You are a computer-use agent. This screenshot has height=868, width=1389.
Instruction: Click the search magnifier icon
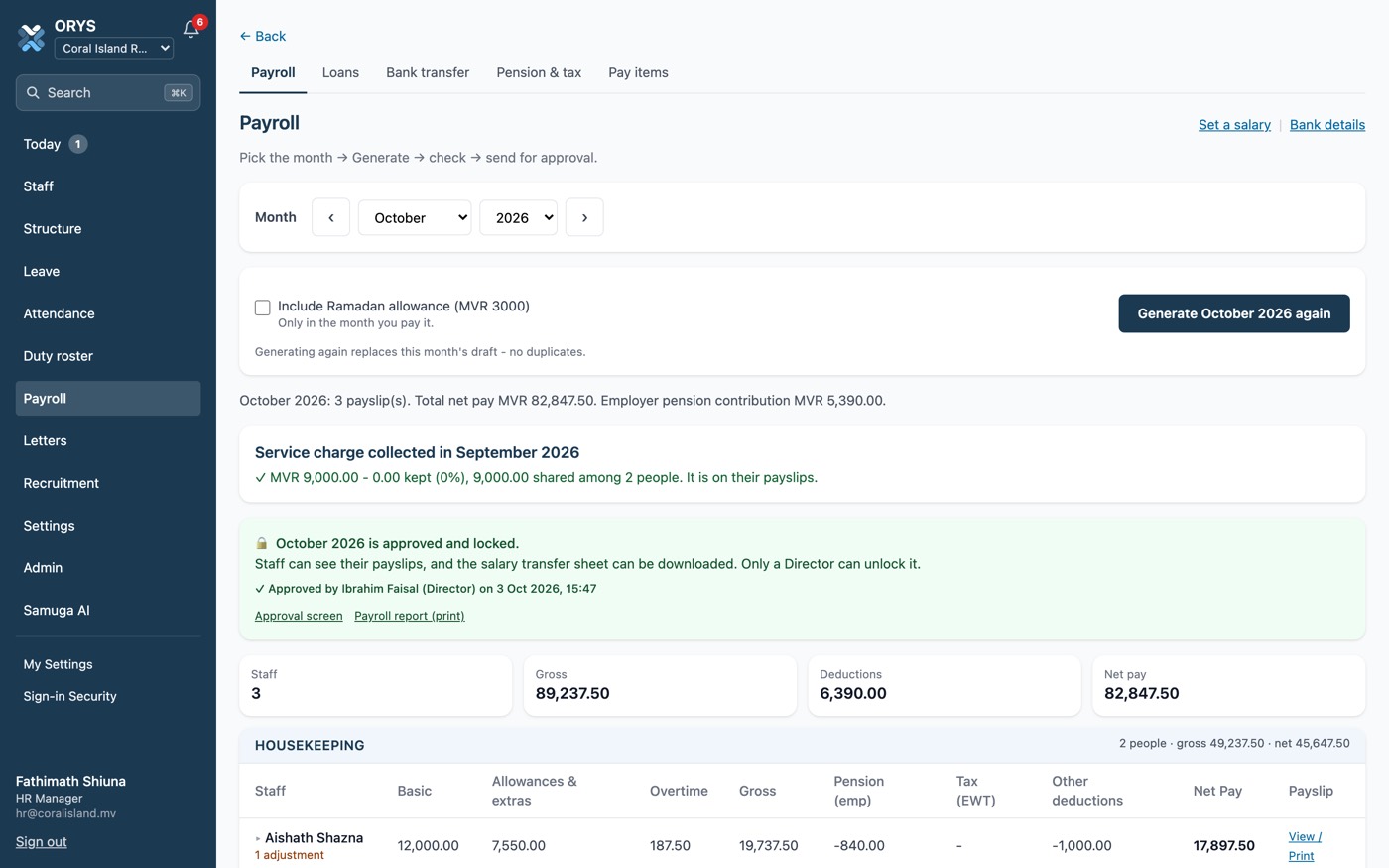point(33,92)
